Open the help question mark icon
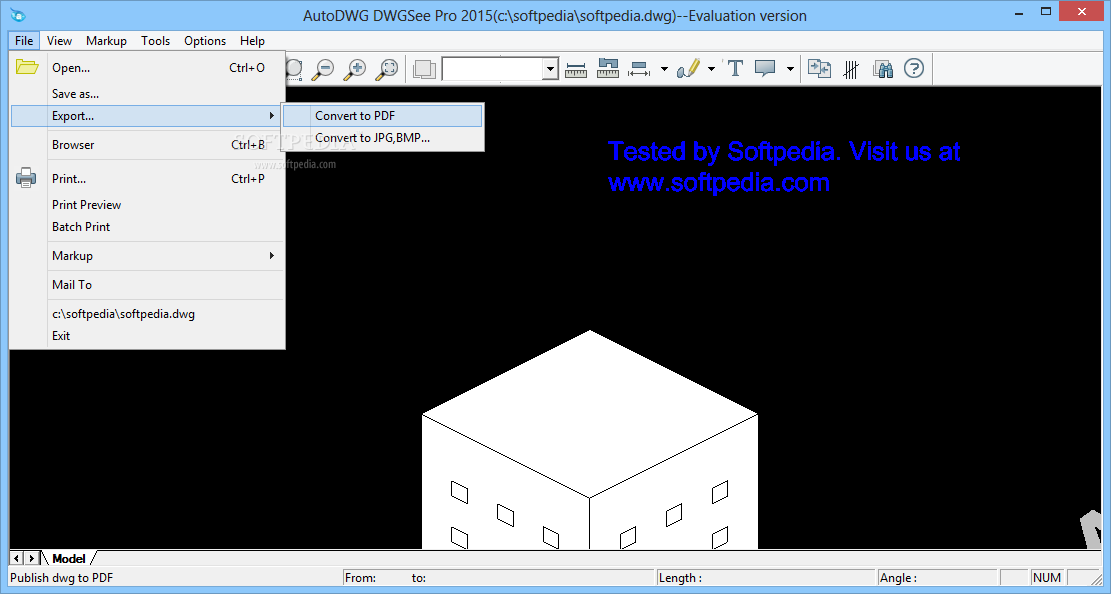This screenshot has height=594, width=1111. coord(914,69)
